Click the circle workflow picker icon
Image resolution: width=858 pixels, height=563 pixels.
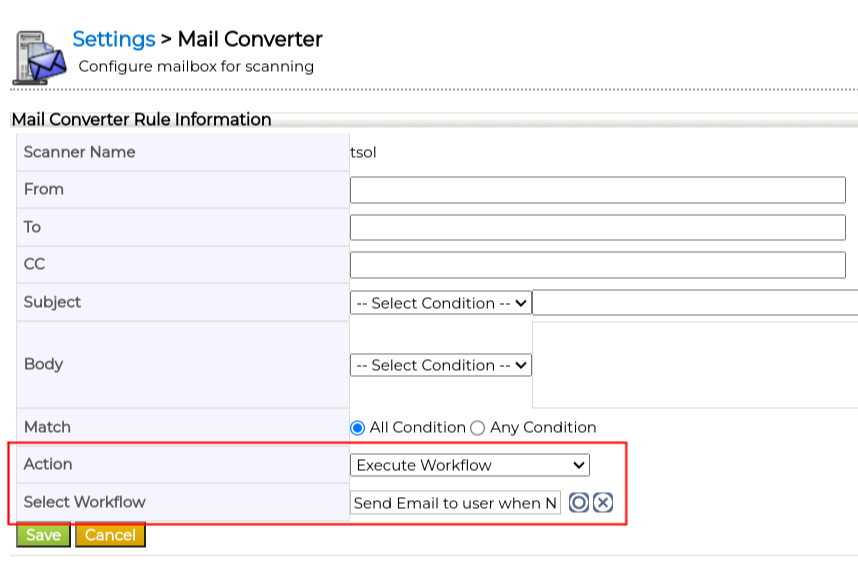(578, 503)
